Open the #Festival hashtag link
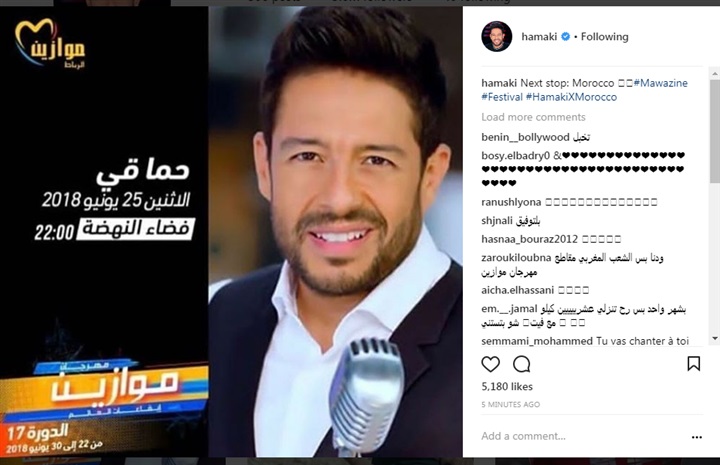The height and width of the screenshot is (465, 720). [502, 97]
